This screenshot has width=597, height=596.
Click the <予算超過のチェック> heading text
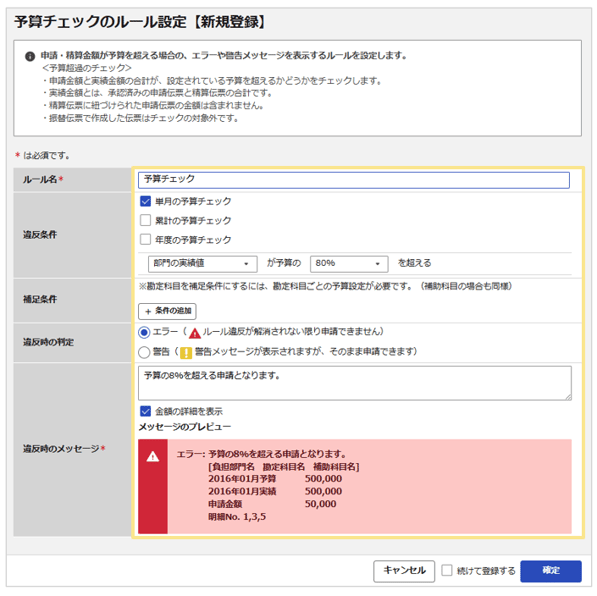[87, 68]
